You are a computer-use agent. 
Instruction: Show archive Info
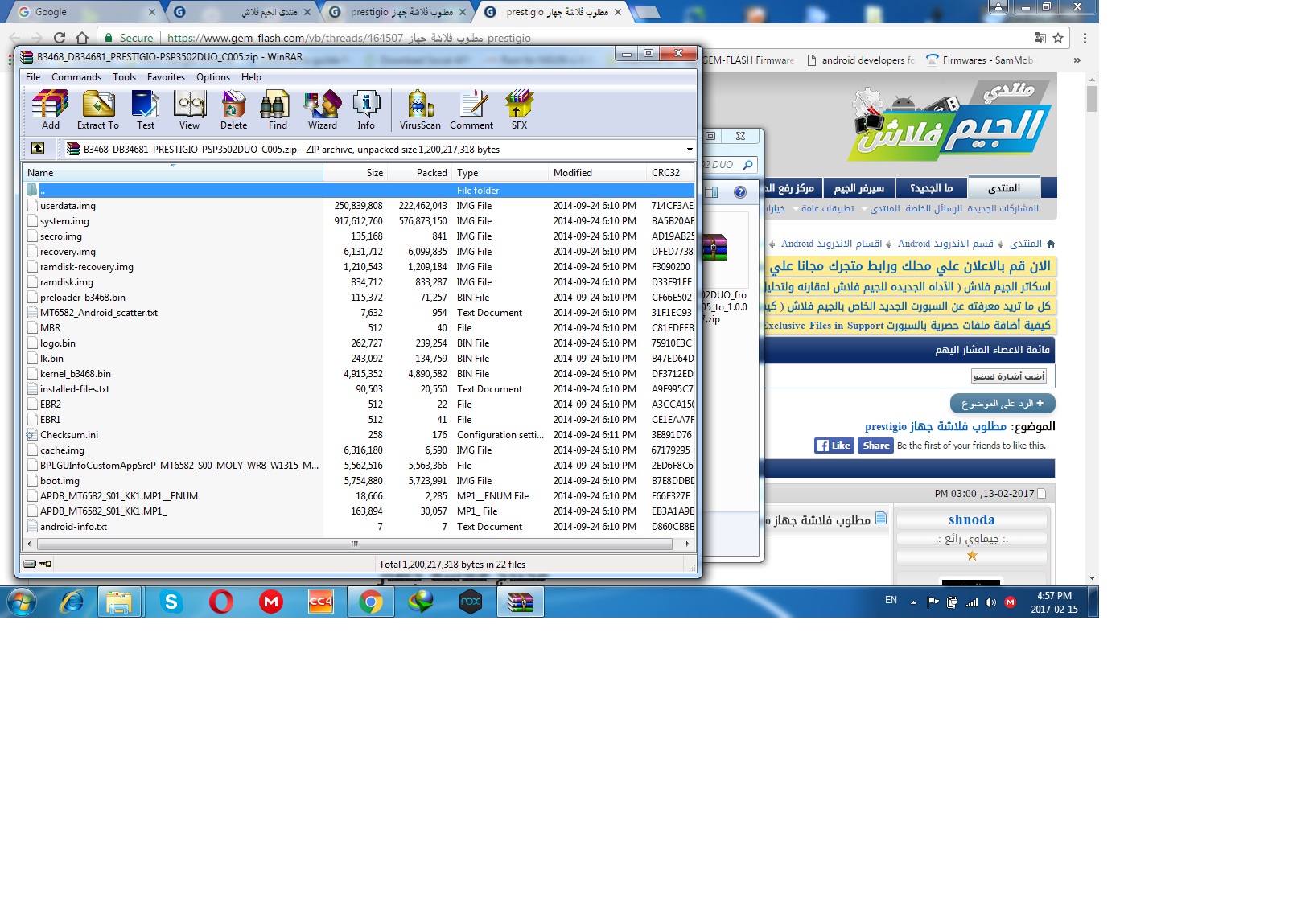click(366, 110)
